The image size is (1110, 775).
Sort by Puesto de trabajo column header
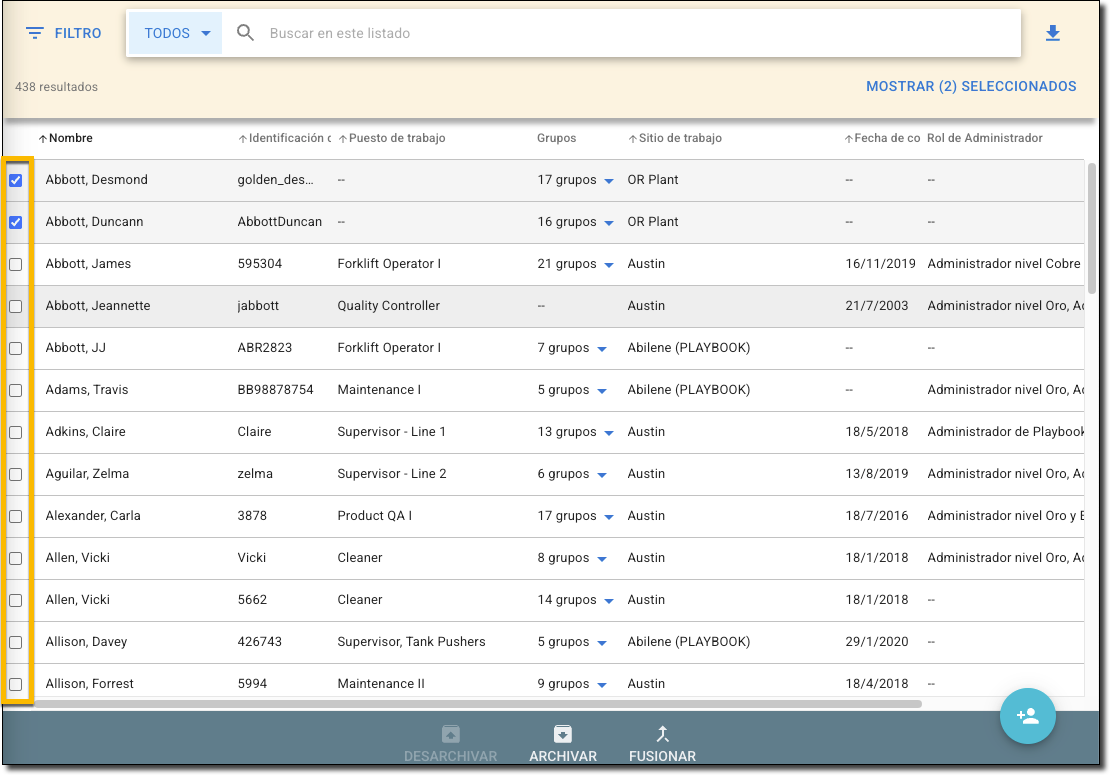(396, 138)
